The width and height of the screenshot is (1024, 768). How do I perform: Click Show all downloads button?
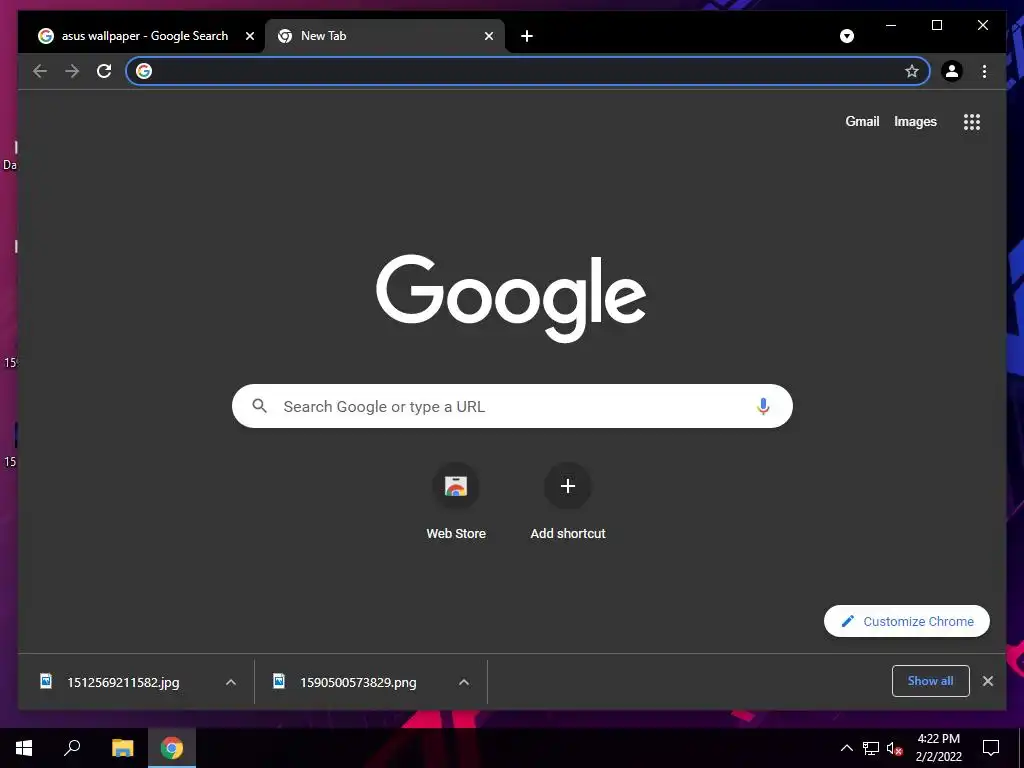(x=931, y=681)
